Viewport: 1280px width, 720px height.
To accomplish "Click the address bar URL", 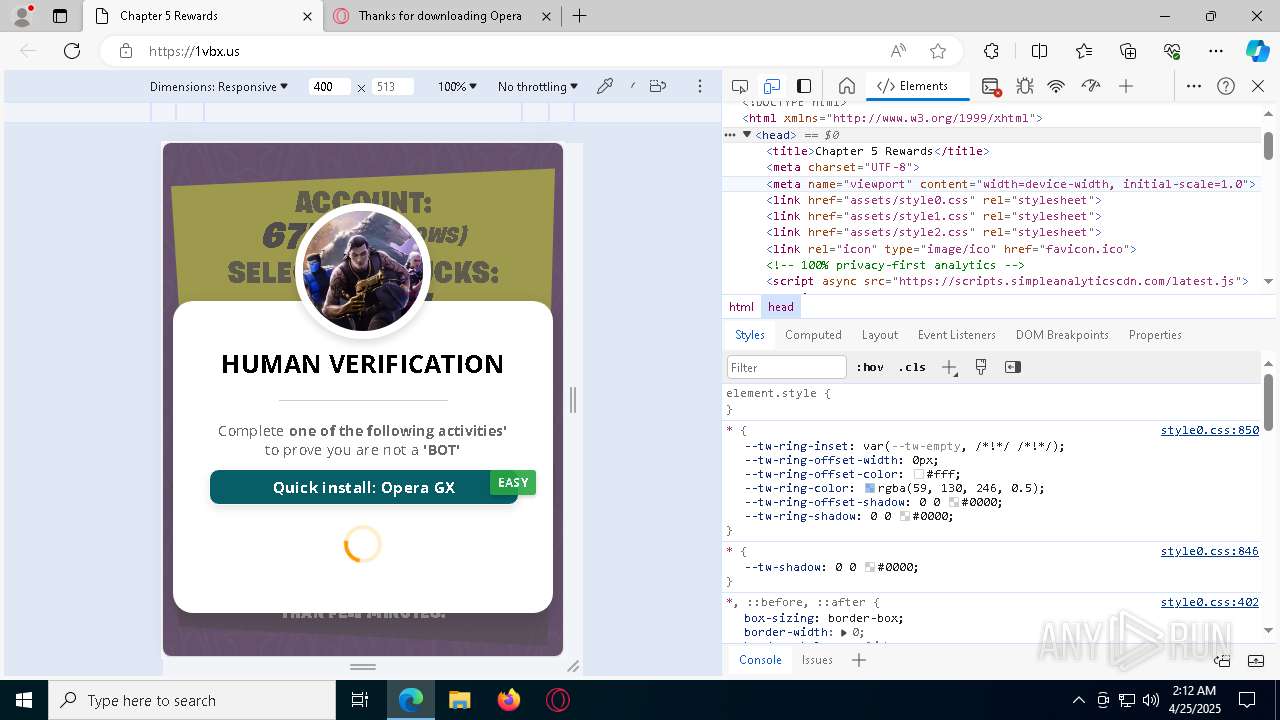I will (195, 51).
